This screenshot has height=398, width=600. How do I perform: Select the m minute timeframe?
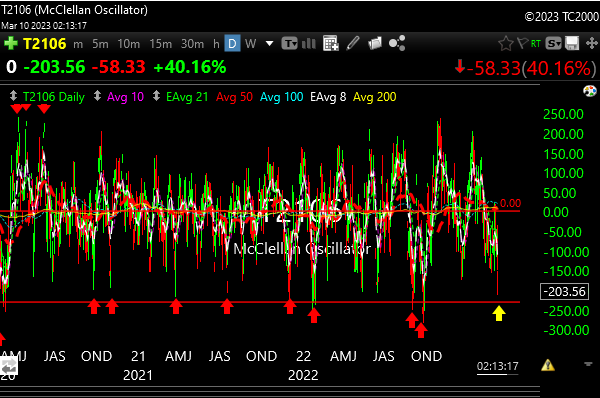78,44
